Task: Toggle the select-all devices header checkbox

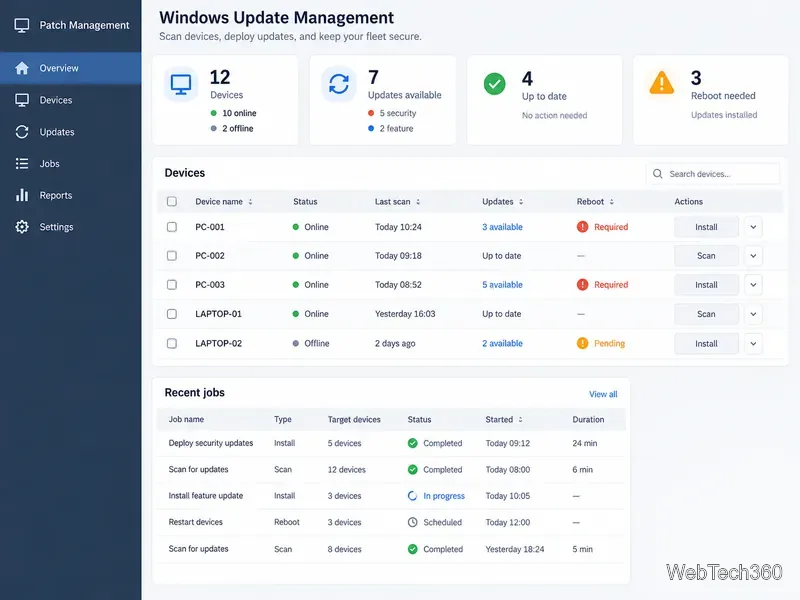Action: (x=172, y=202)
